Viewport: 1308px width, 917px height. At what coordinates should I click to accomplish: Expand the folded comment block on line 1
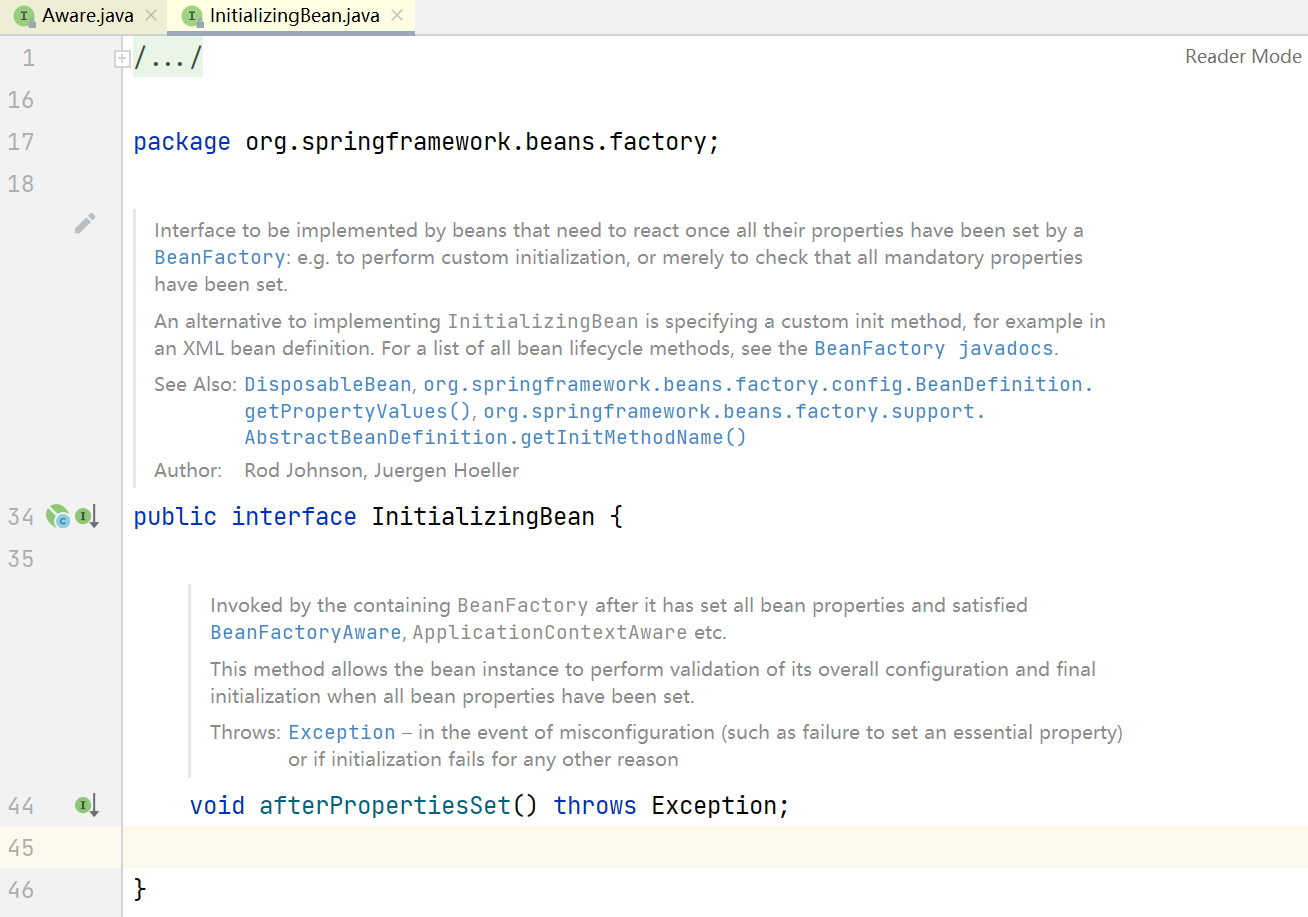(x=122, y=59)
